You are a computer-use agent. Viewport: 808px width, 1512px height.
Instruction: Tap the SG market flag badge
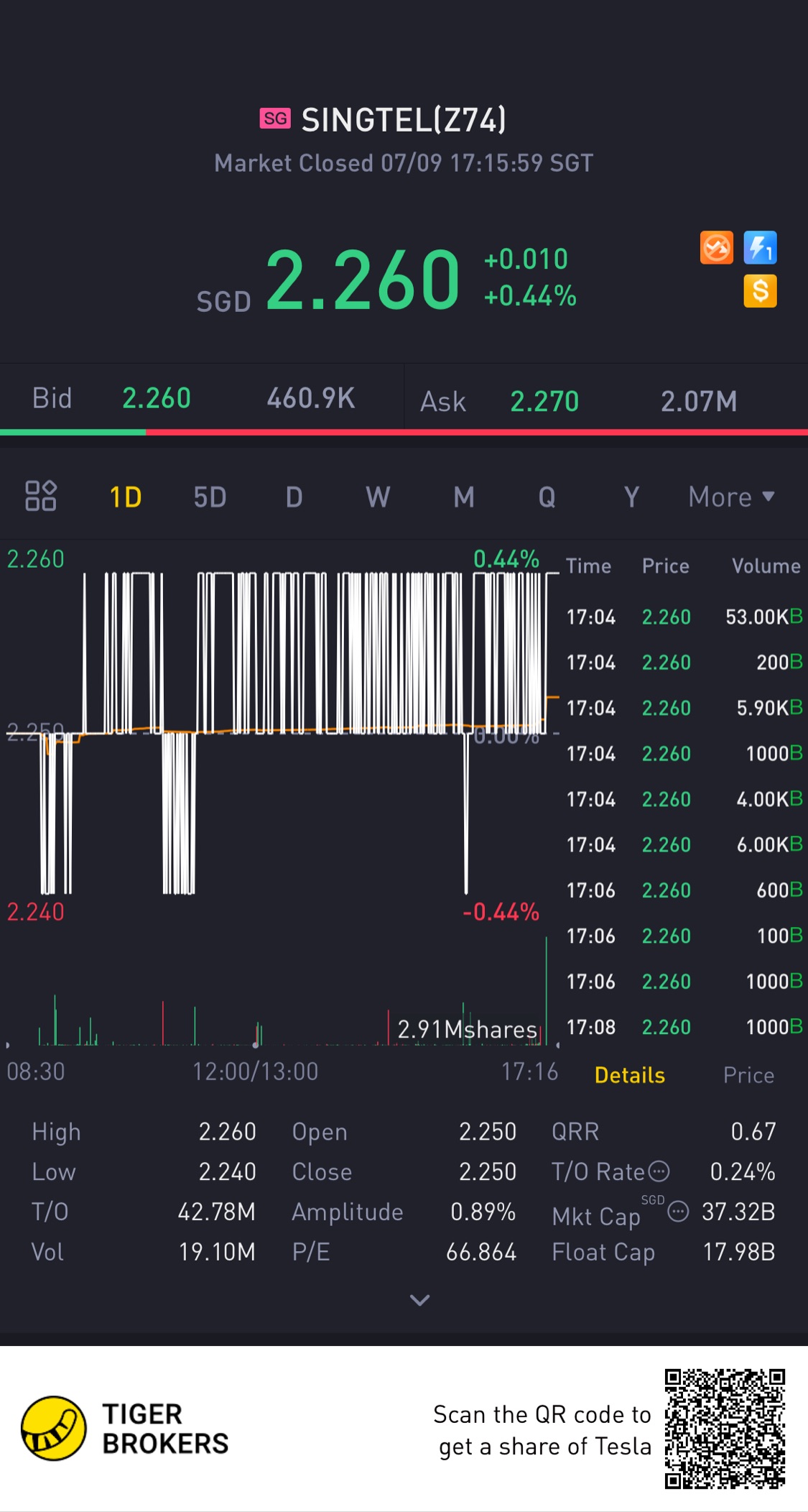click(275, 119)
